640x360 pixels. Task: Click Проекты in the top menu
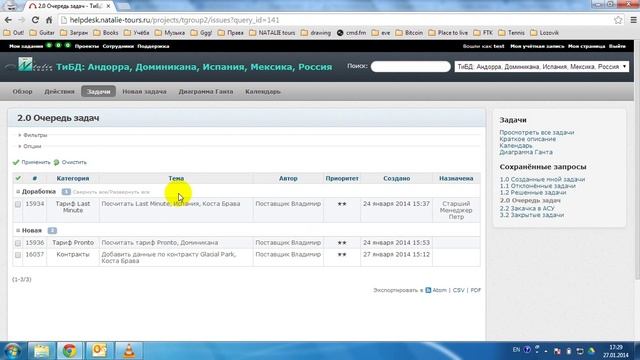coord(87,46)
